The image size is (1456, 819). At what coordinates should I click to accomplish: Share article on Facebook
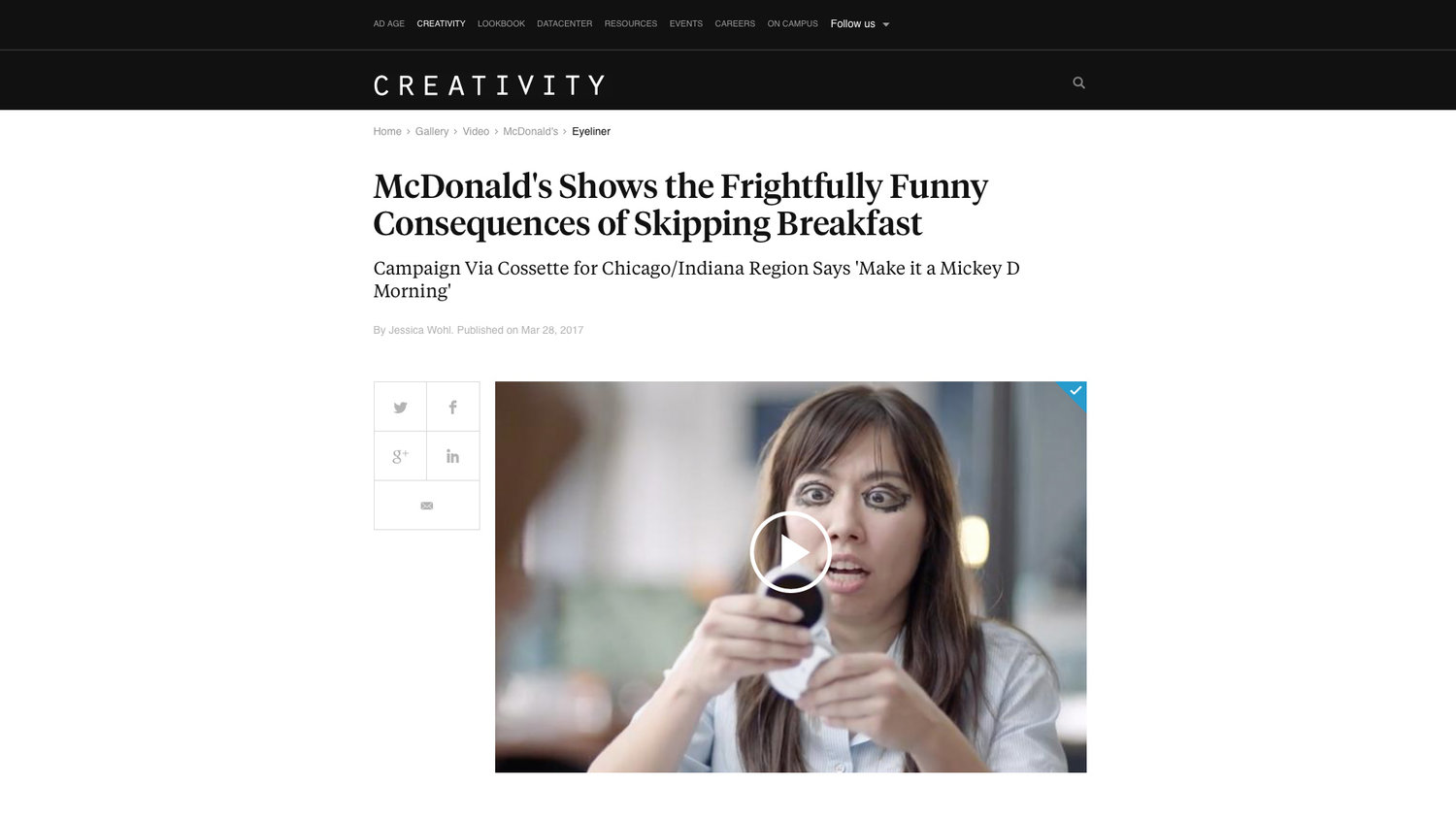(452, 407)
